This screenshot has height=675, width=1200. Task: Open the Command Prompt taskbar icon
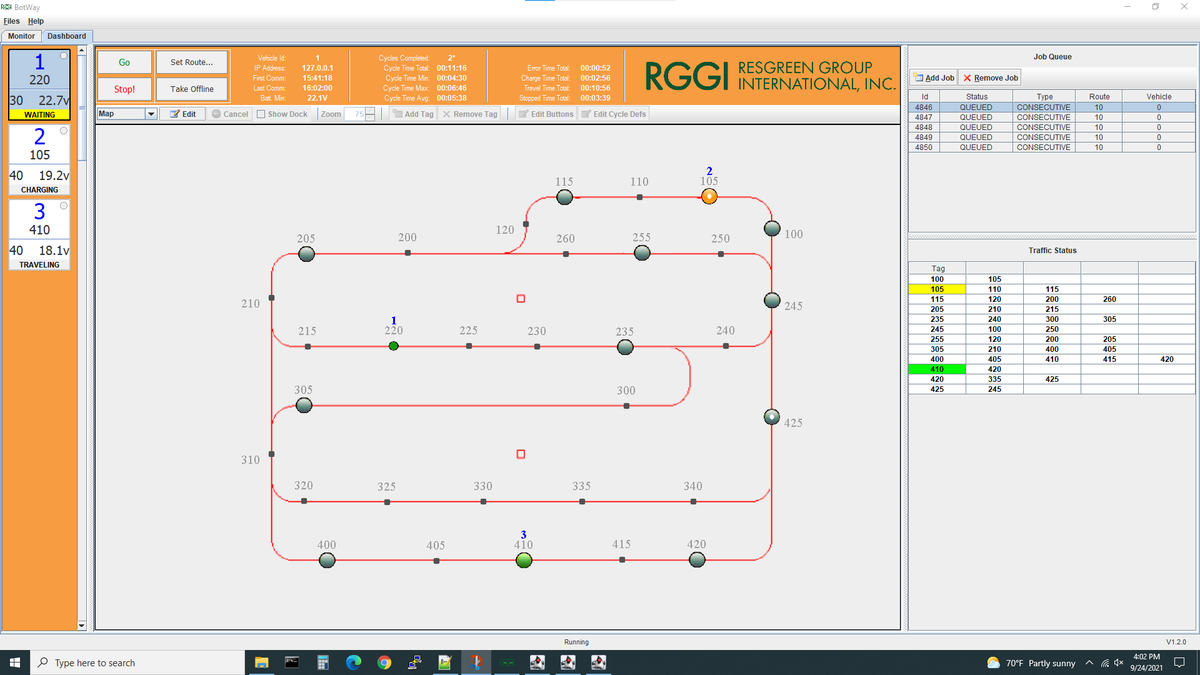coord(292,663)
